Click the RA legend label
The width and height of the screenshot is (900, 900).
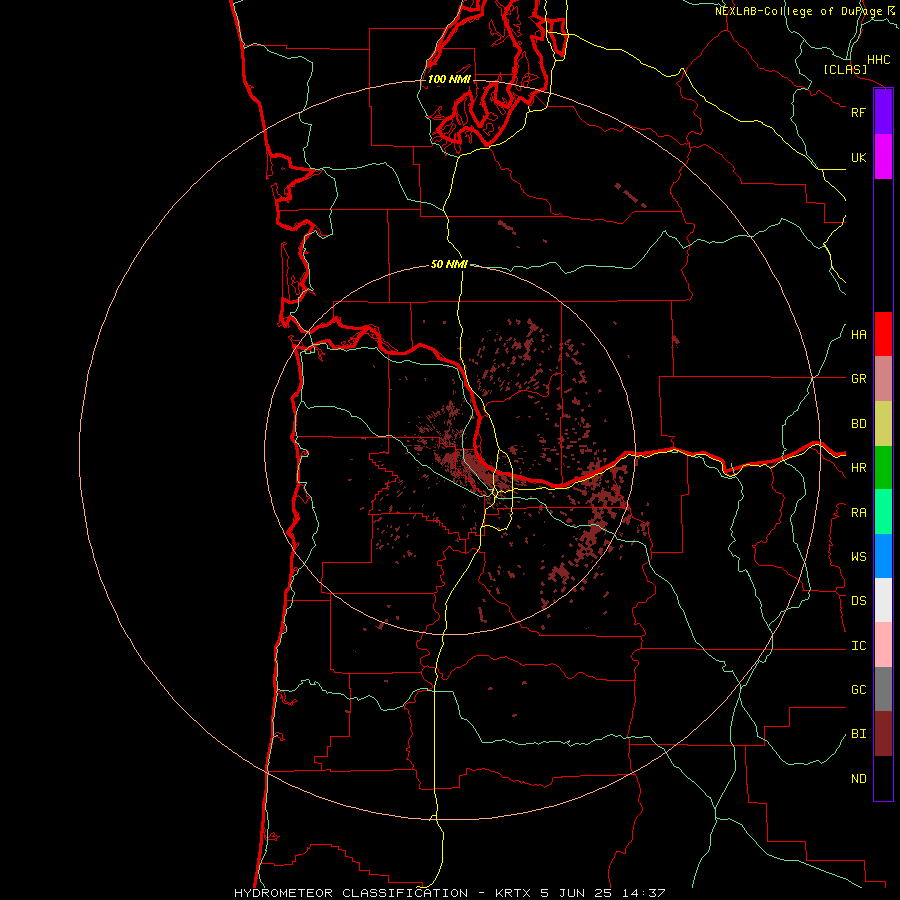click(x=858, y=513)
